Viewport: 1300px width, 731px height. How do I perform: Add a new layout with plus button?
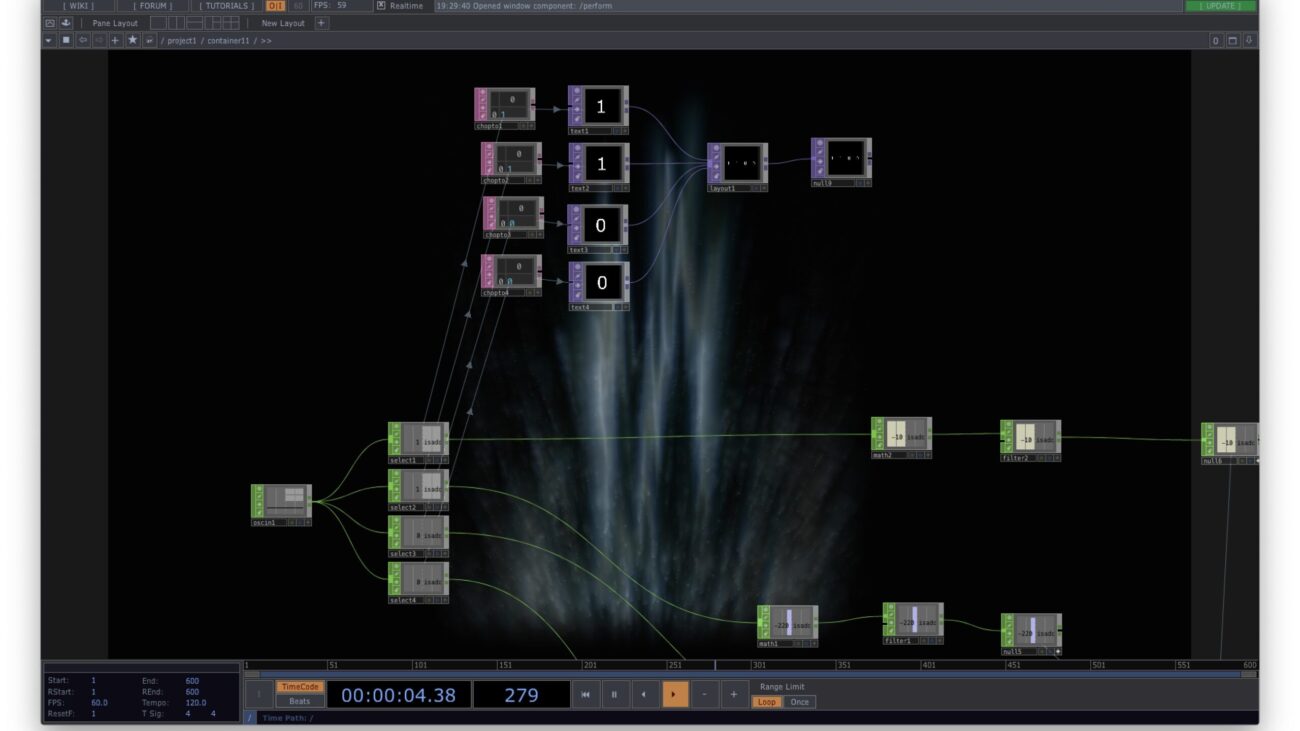point(321,23)
